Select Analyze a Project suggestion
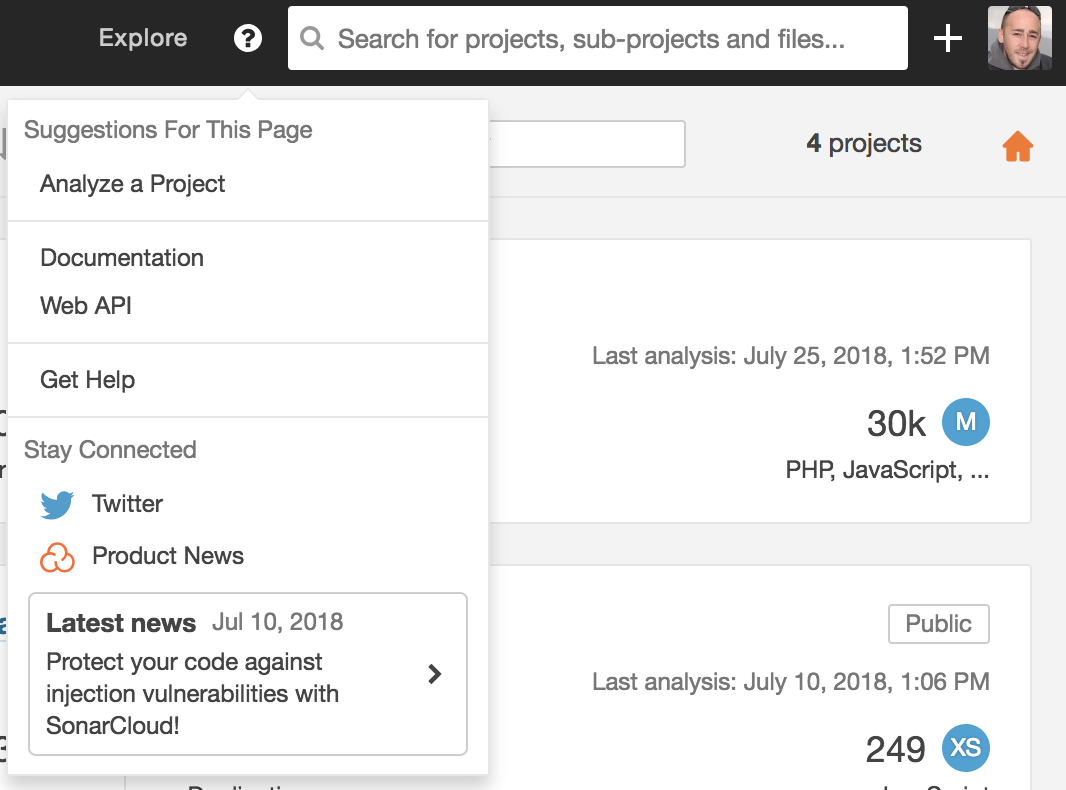 (x=133, y=184)
